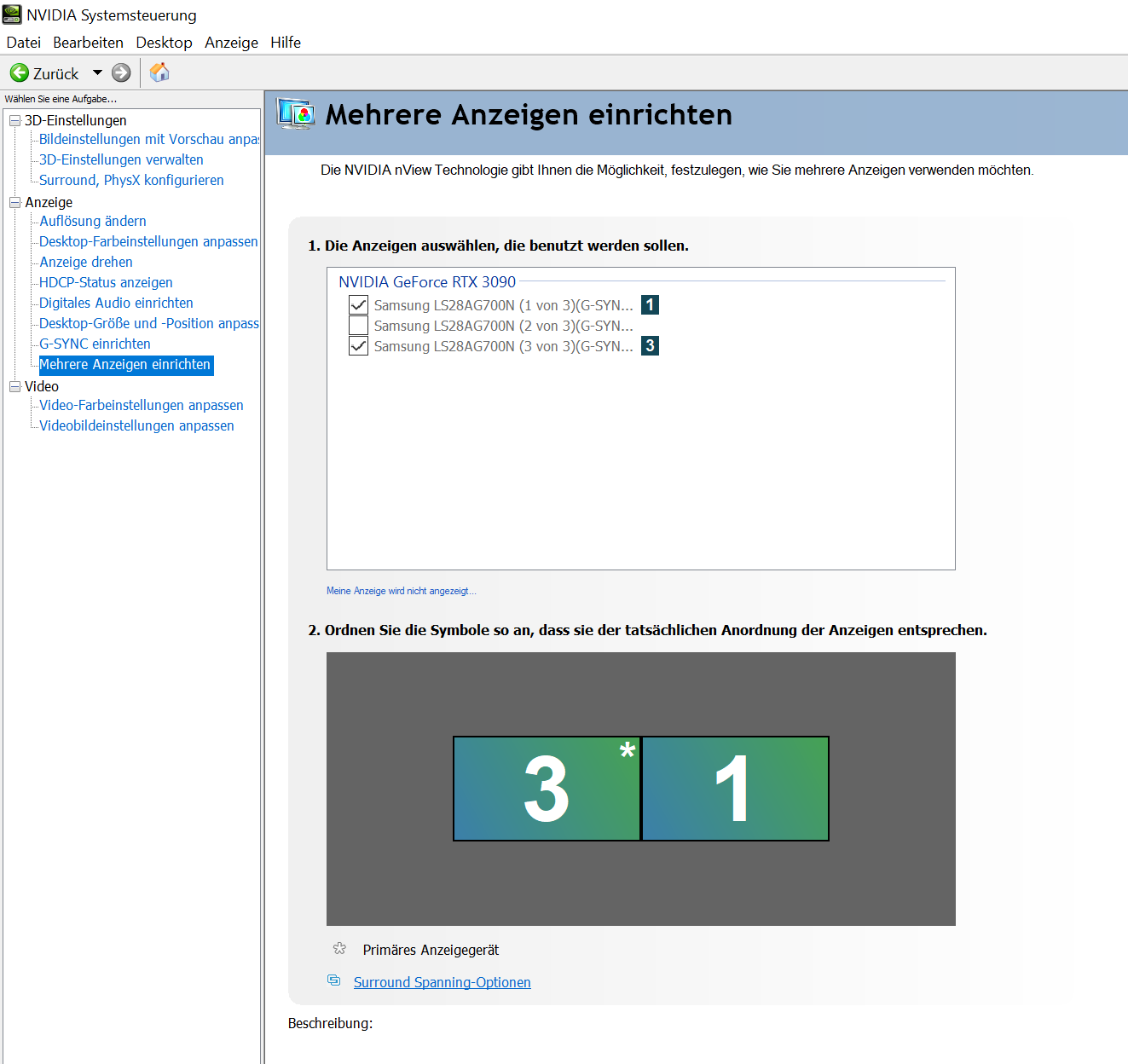1128x1064 pixels.
Task: Open HDCP-Status anzeigen
Action: pyautogui.click(x=106, y=282)
